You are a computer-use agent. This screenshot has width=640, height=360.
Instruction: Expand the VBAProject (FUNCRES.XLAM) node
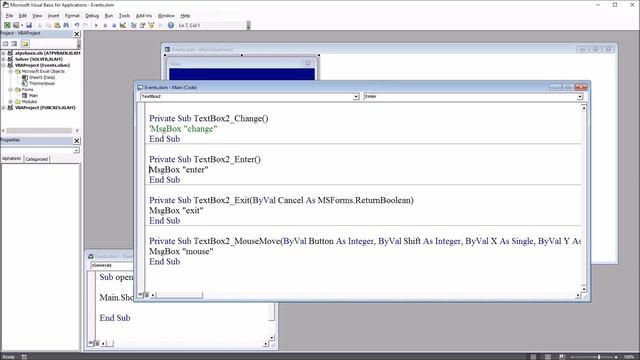pos(4,108)
